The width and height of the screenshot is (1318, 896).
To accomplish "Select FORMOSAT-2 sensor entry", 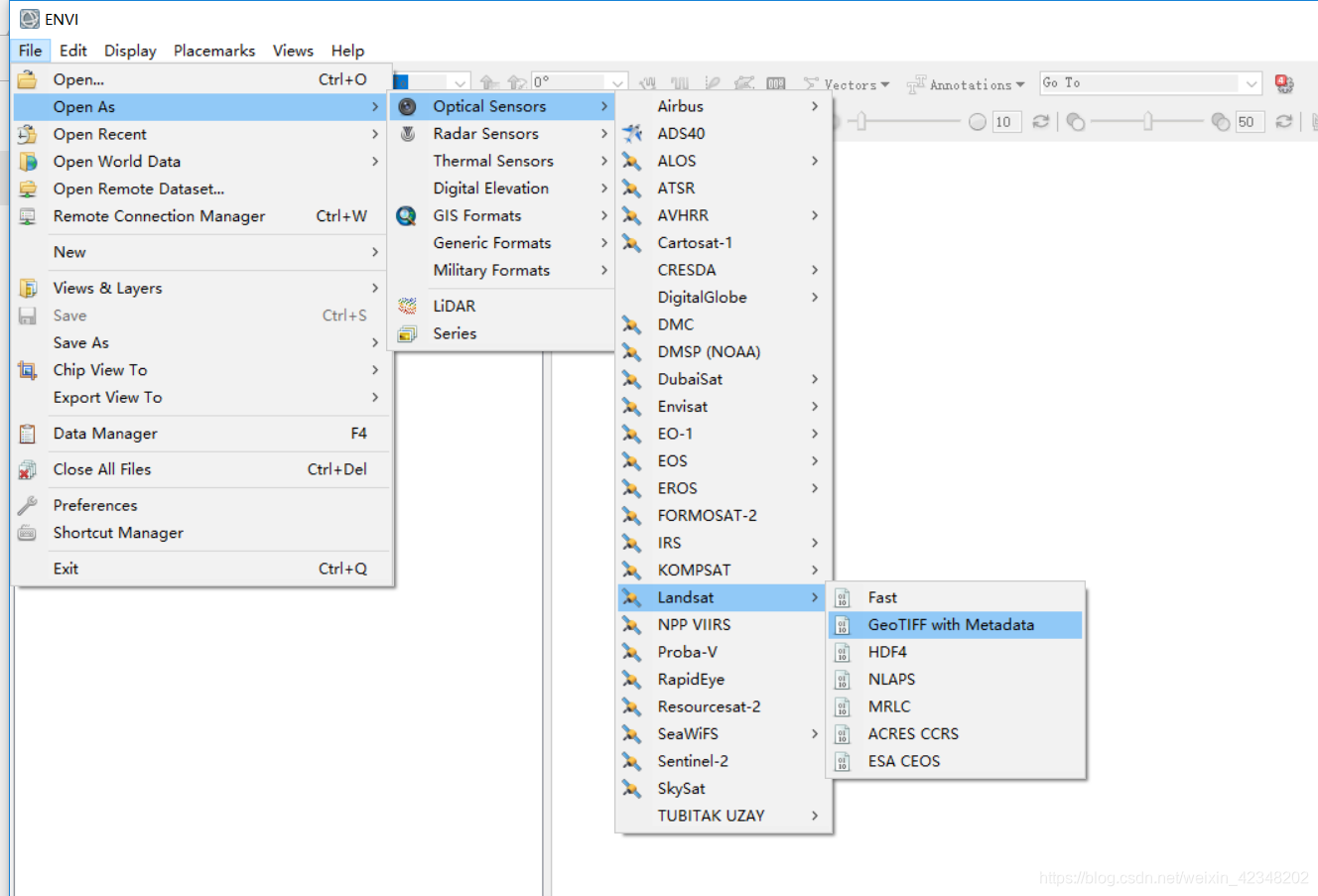I will pos(724,515).
